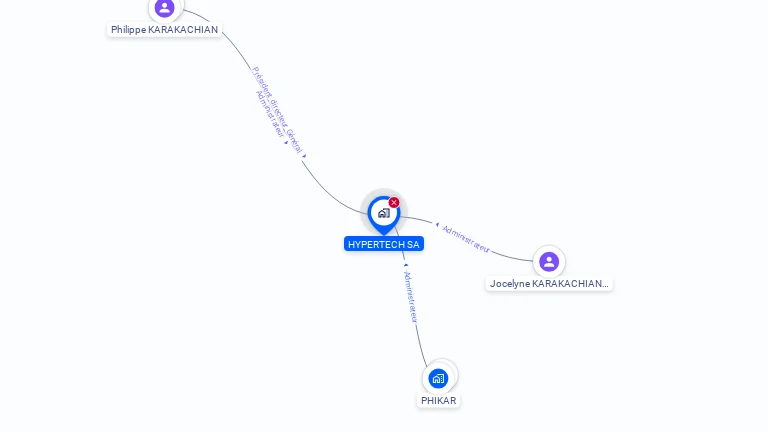This screenshot has width=768, height=432.
Task: Click the red X badge on HYPERTECH SA
Action: (x=394, y=202)
